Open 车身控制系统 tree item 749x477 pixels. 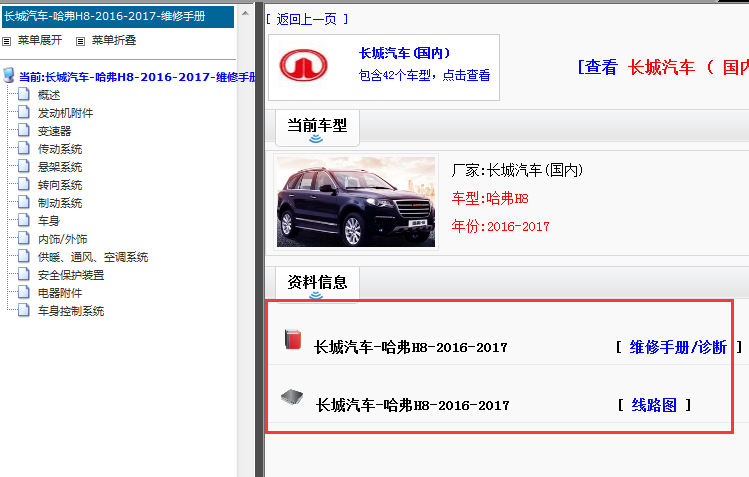tap(71, 311)
